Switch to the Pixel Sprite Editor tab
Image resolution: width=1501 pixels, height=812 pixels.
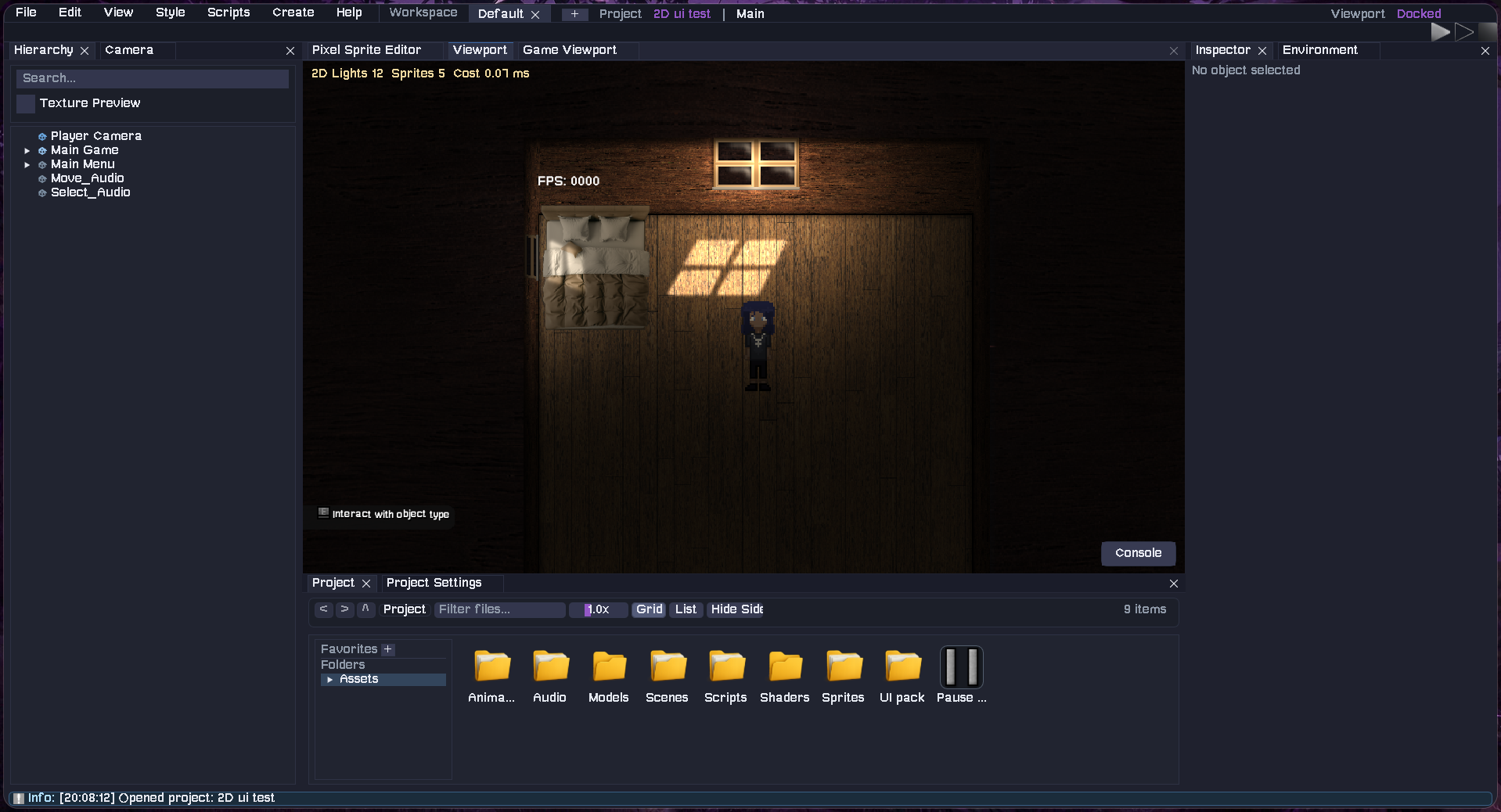click(366, 49)
